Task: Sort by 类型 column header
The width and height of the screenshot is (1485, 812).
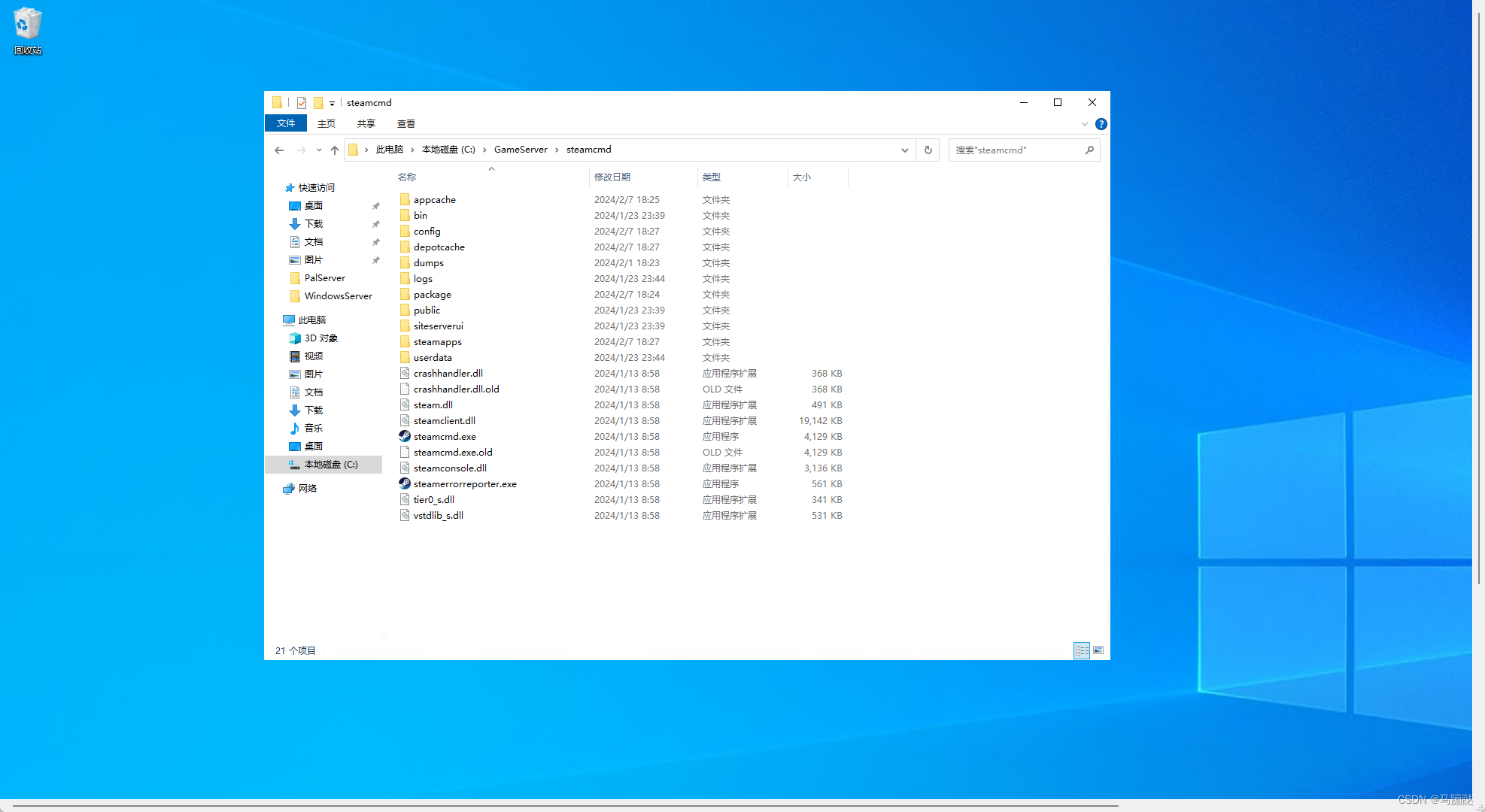Action: point(712,177)
